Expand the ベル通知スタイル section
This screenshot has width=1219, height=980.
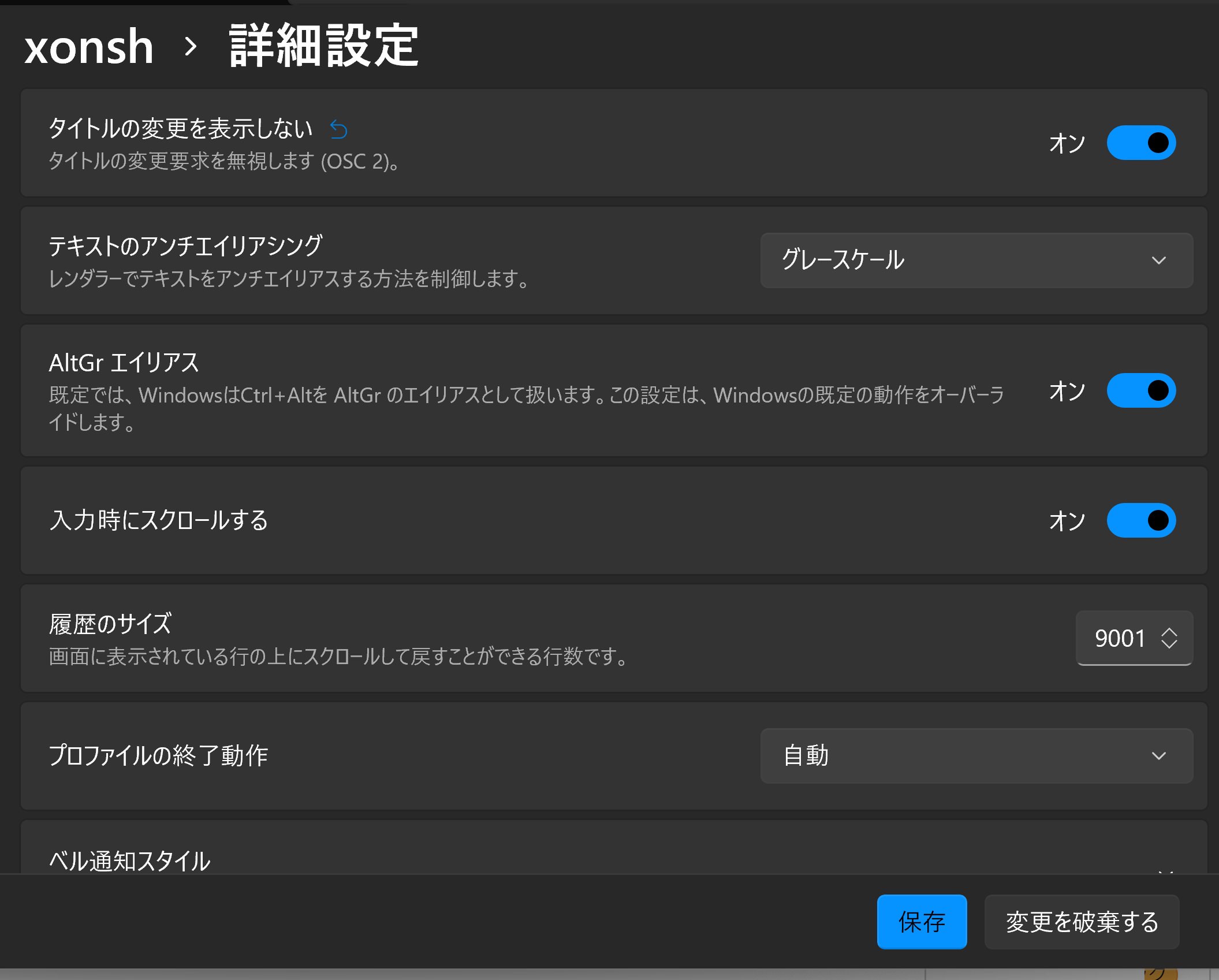tap(130, 860)
